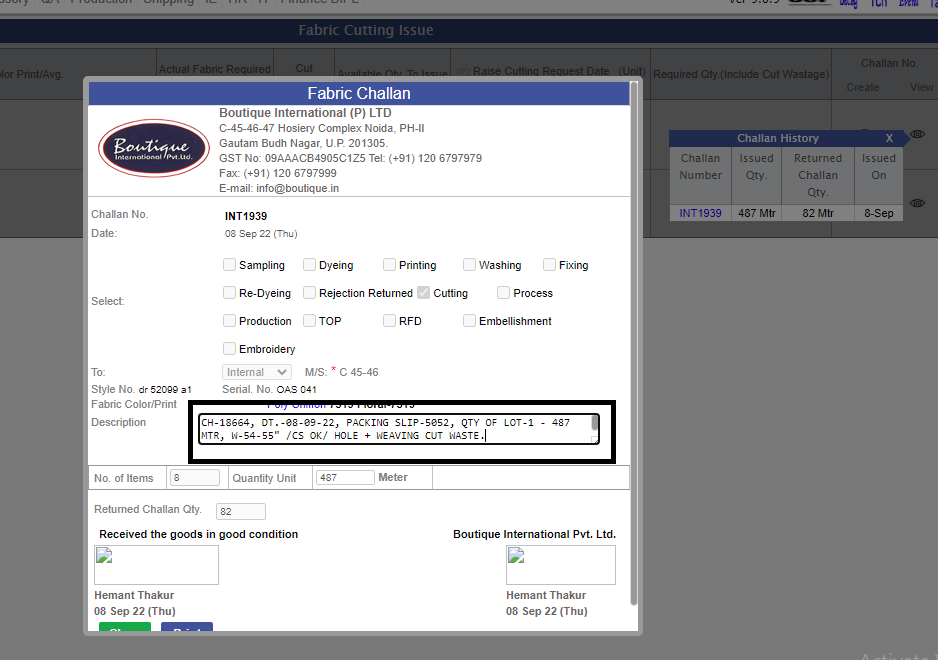Toggle the Cutting checkbox

coord(424,293)
